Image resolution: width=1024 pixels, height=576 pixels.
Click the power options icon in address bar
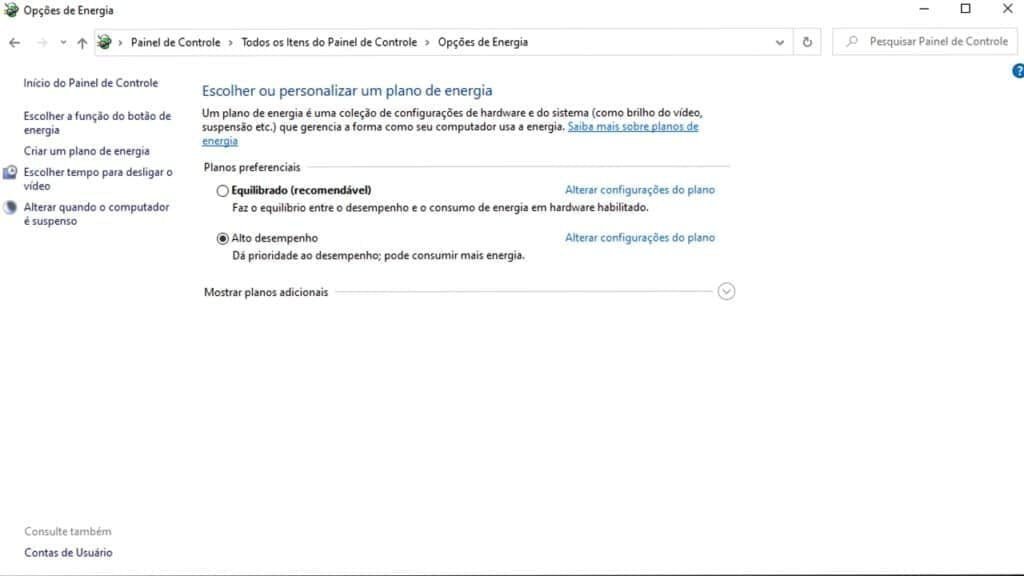click(x=105, y=42)
